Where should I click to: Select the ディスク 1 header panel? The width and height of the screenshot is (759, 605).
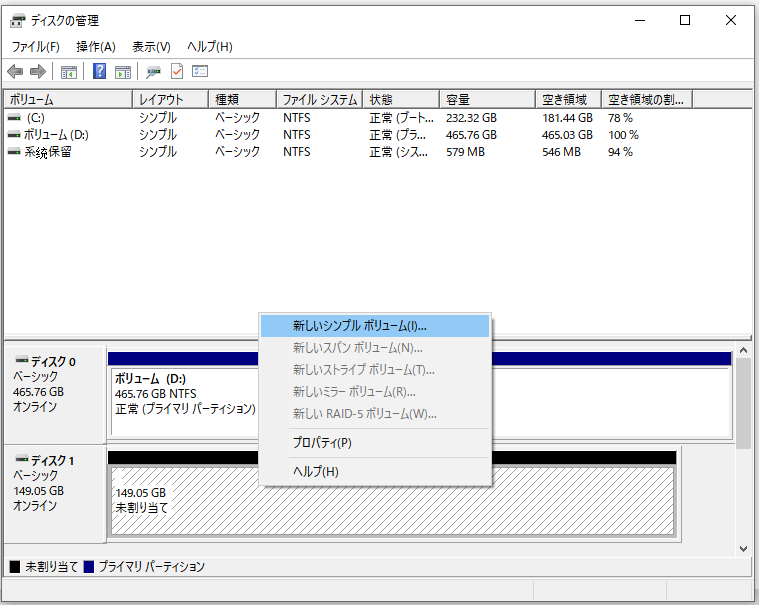(x=55, y=494)
